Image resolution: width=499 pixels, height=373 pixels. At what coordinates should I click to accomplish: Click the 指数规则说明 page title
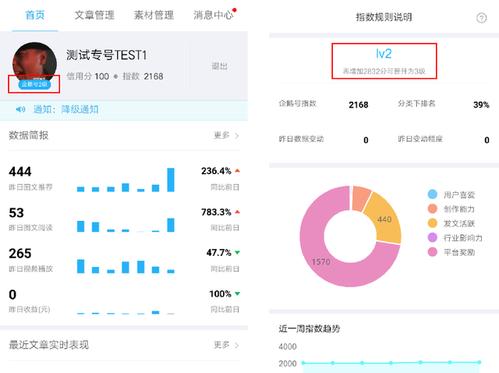(384, 17)
